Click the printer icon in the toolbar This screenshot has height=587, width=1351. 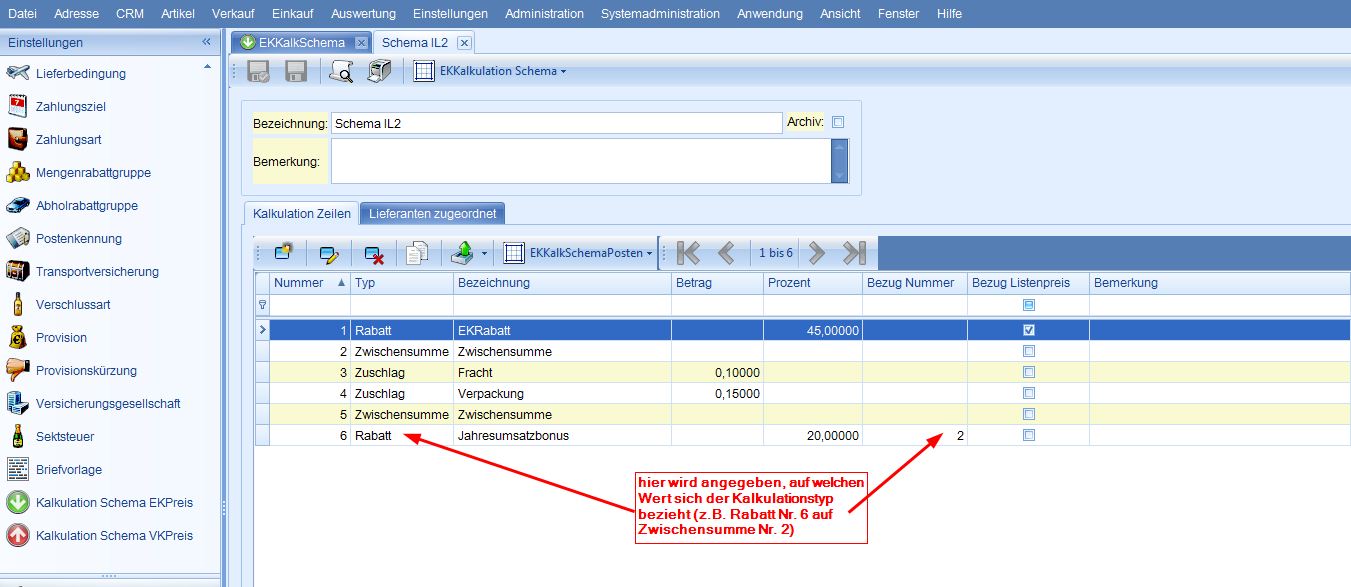click(379, 71)
